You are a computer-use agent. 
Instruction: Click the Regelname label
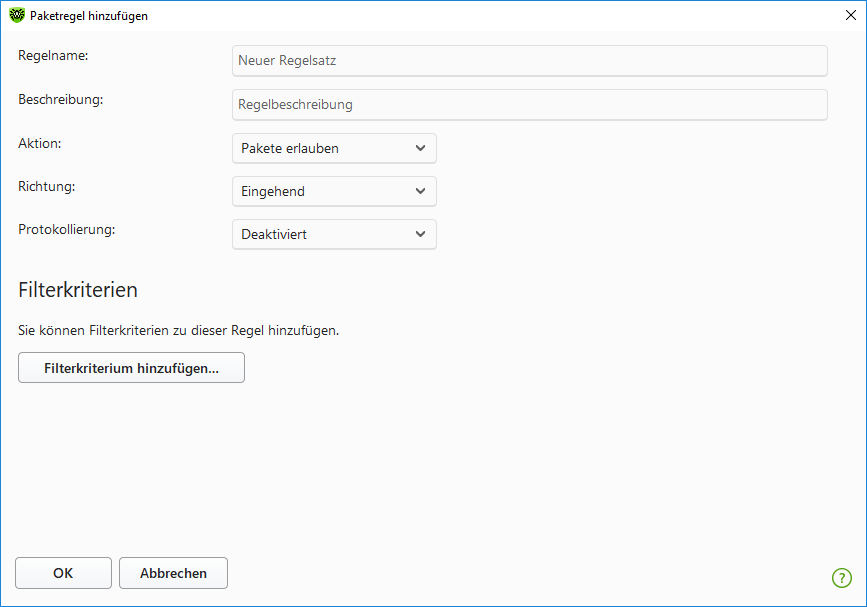[x=53, y=56]
